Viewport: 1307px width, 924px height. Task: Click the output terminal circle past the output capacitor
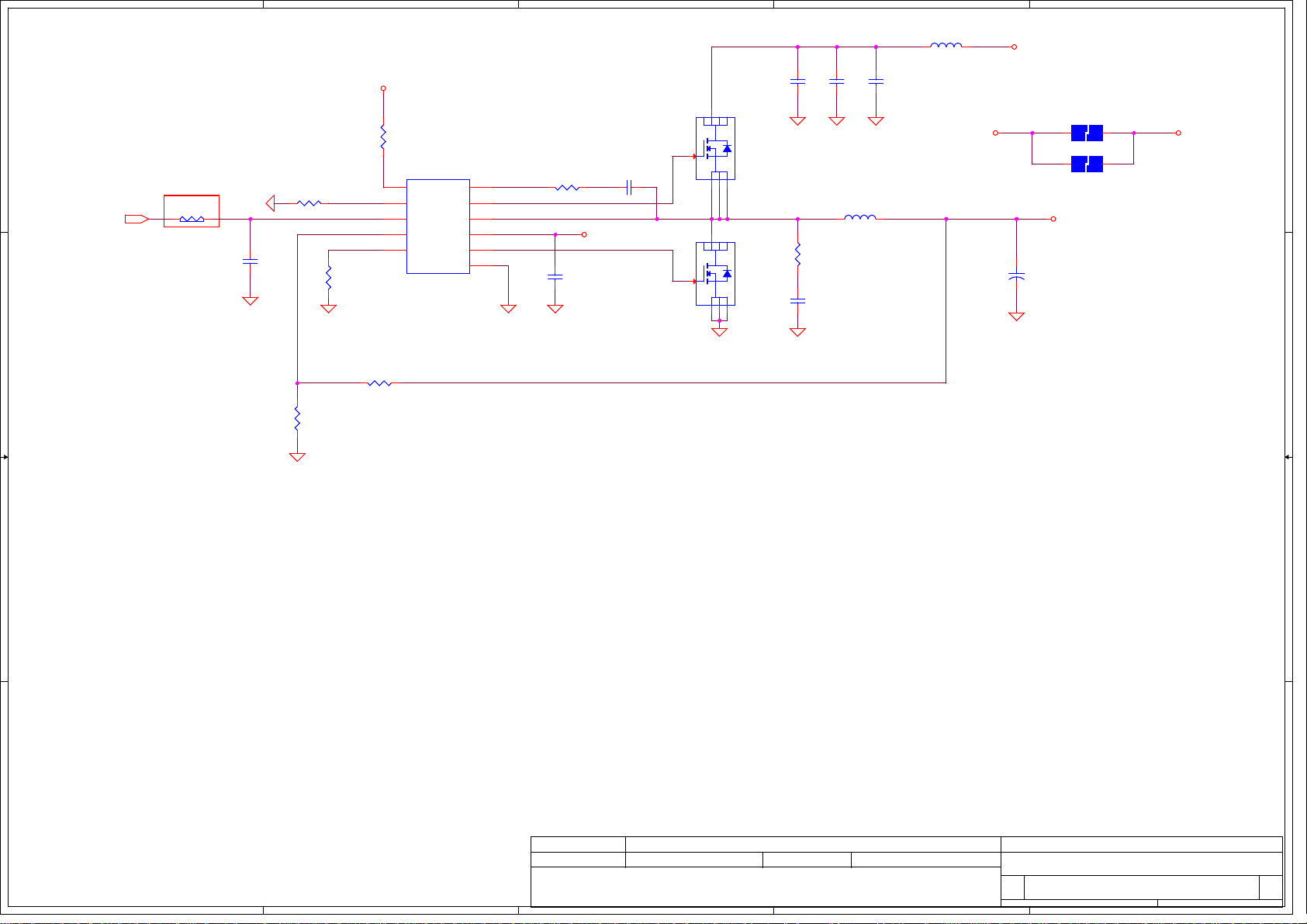[1053, 219]
